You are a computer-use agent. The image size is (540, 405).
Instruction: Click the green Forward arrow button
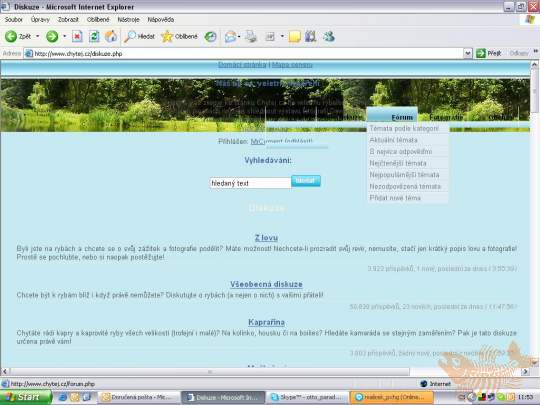(52, 36)
